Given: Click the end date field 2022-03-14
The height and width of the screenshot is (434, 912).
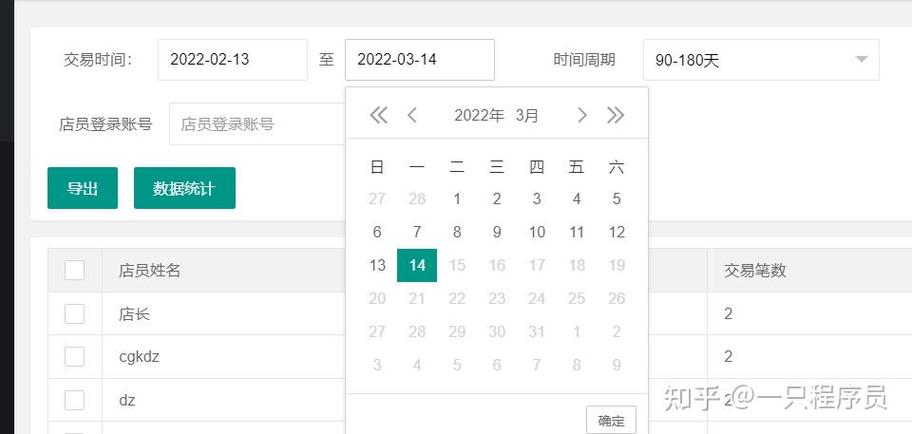Looking at the screenshot, I should click(420, 60).
